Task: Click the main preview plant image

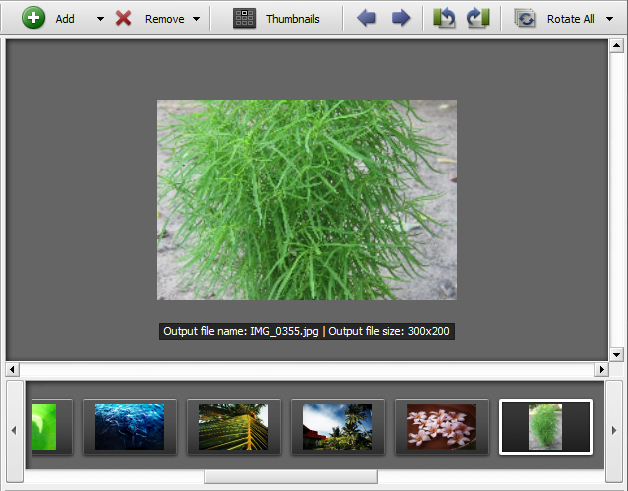Action: [x=307, y=200]
